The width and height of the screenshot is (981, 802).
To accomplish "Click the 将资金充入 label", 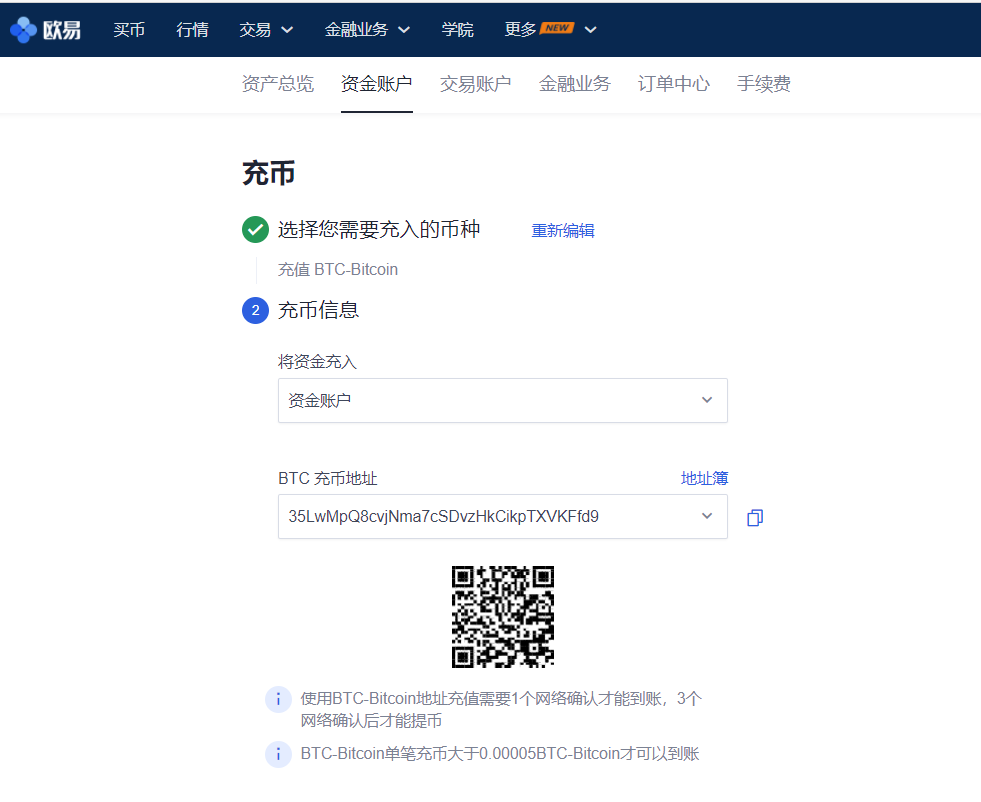I will (x=317, y=362).
